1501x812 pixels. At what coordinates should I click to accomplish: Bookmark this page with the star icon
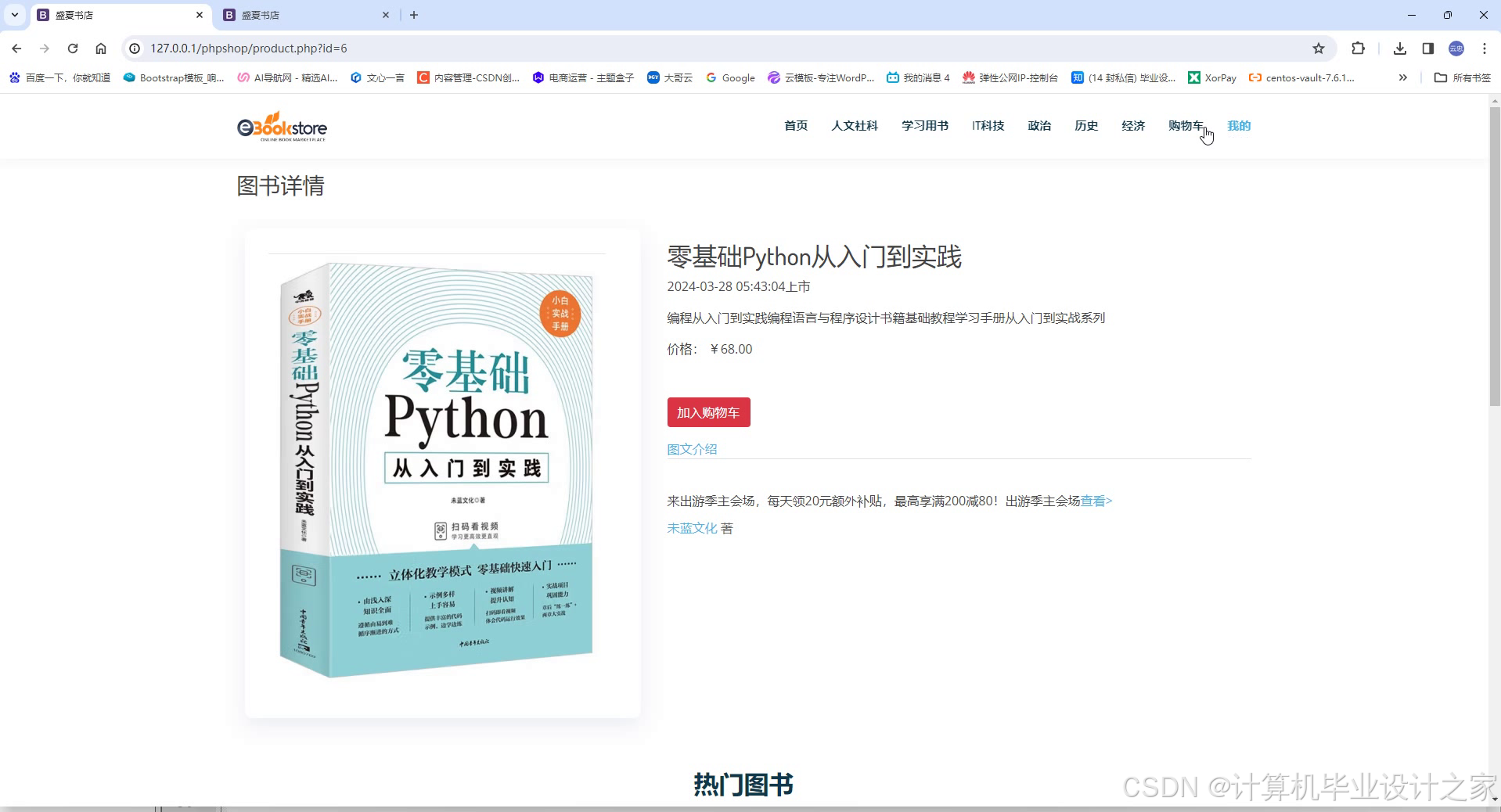(1319, 49)
